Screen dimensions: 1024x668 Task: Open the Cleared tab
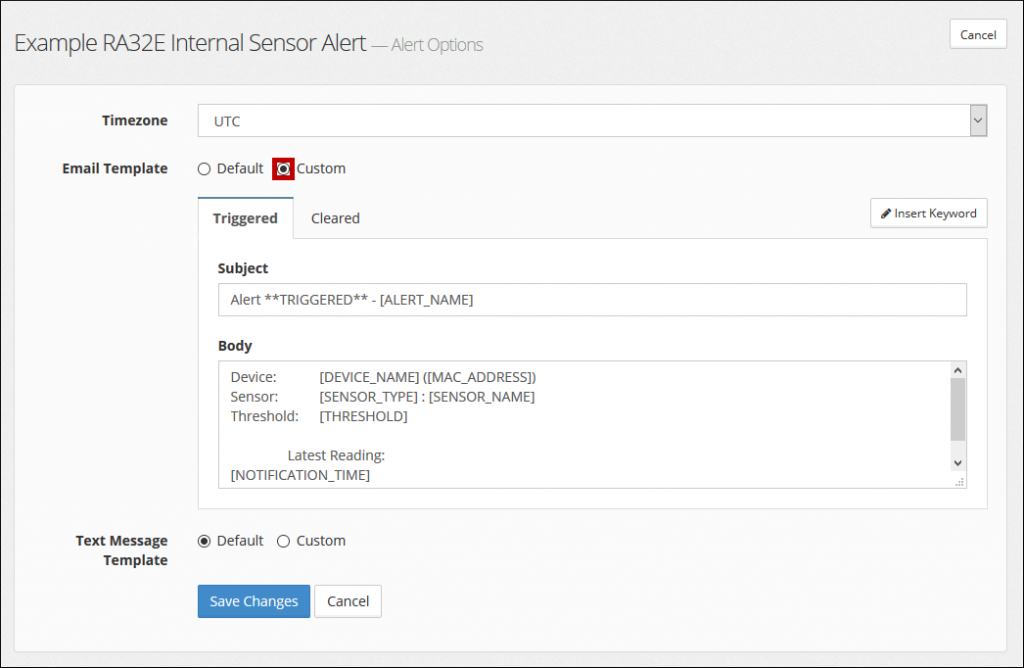click(x=335, y=218)
